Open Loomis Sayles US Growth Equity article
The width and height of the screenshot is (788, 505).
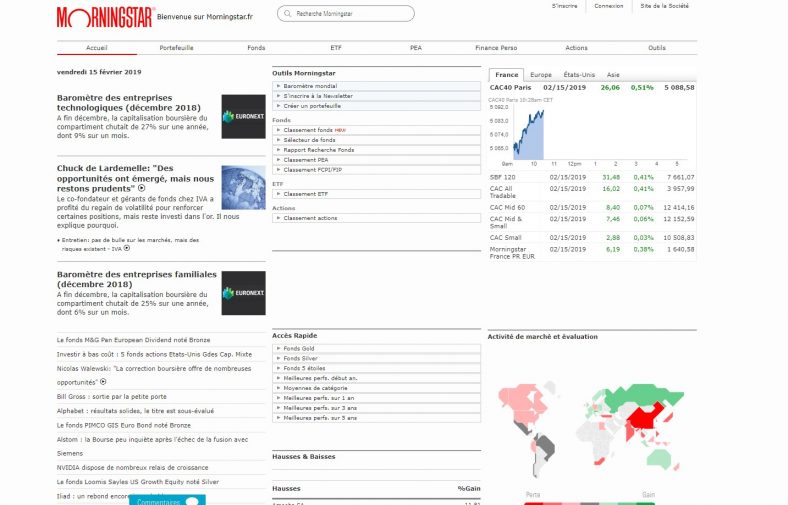click(138, 482)
